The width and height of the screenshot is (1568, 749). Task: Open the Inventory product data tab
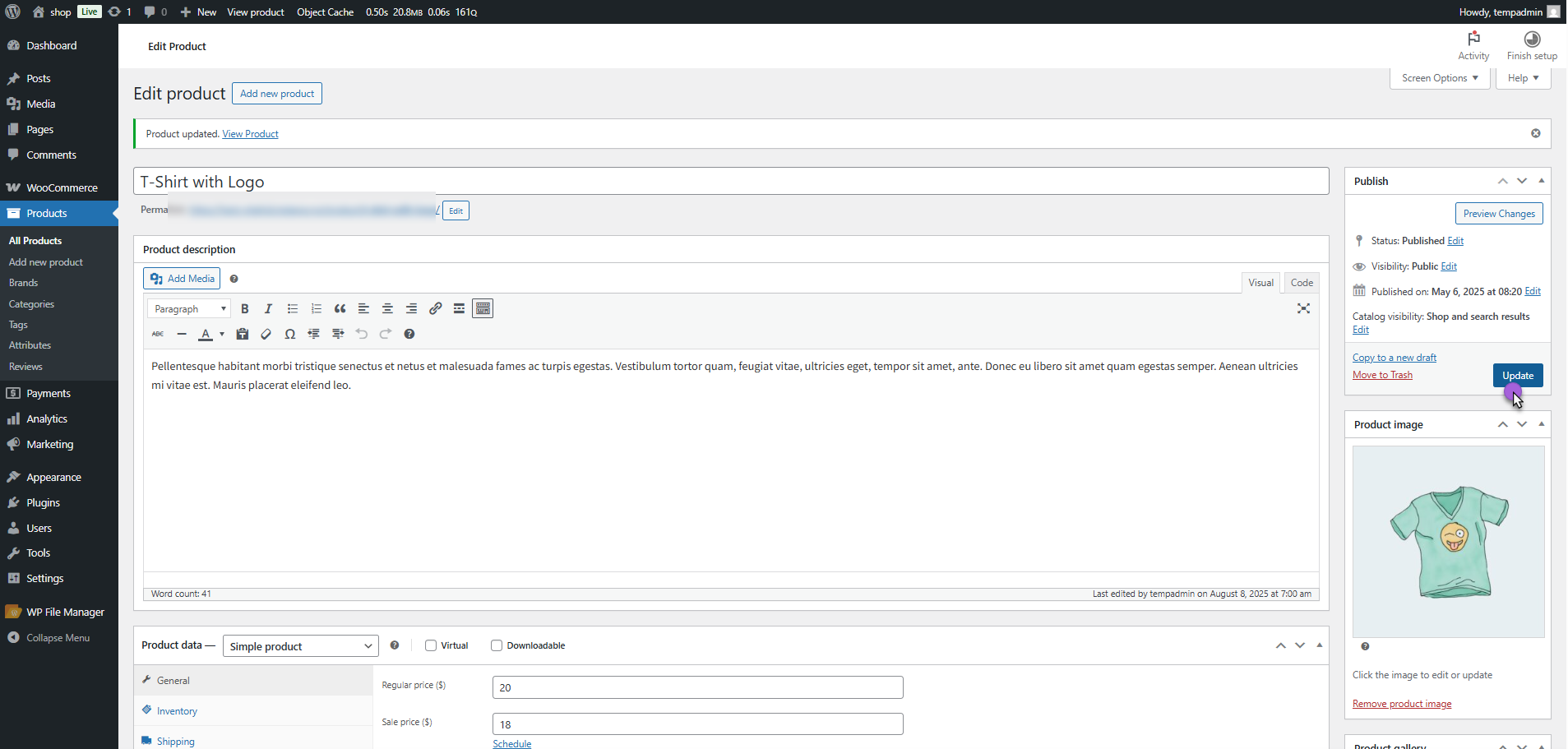(x=177, y=711)
